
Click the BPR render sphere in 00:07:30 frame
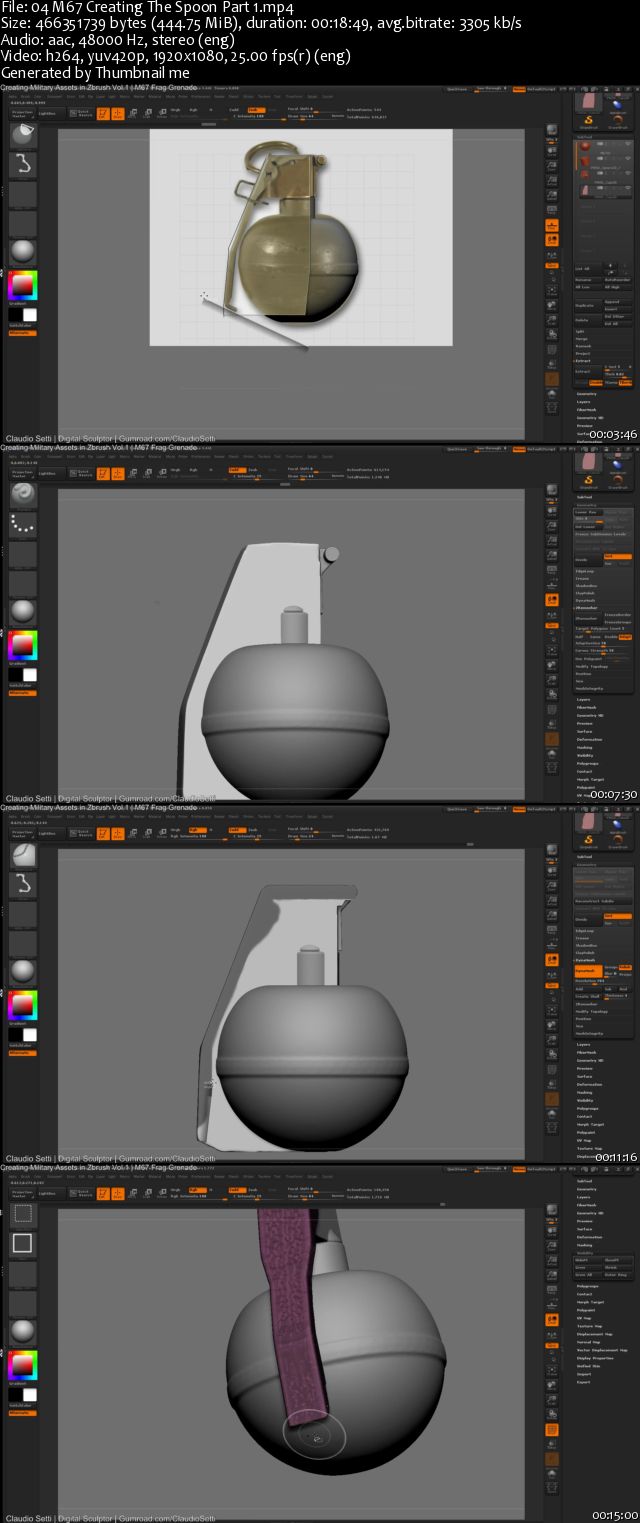[x=552, y=490]
